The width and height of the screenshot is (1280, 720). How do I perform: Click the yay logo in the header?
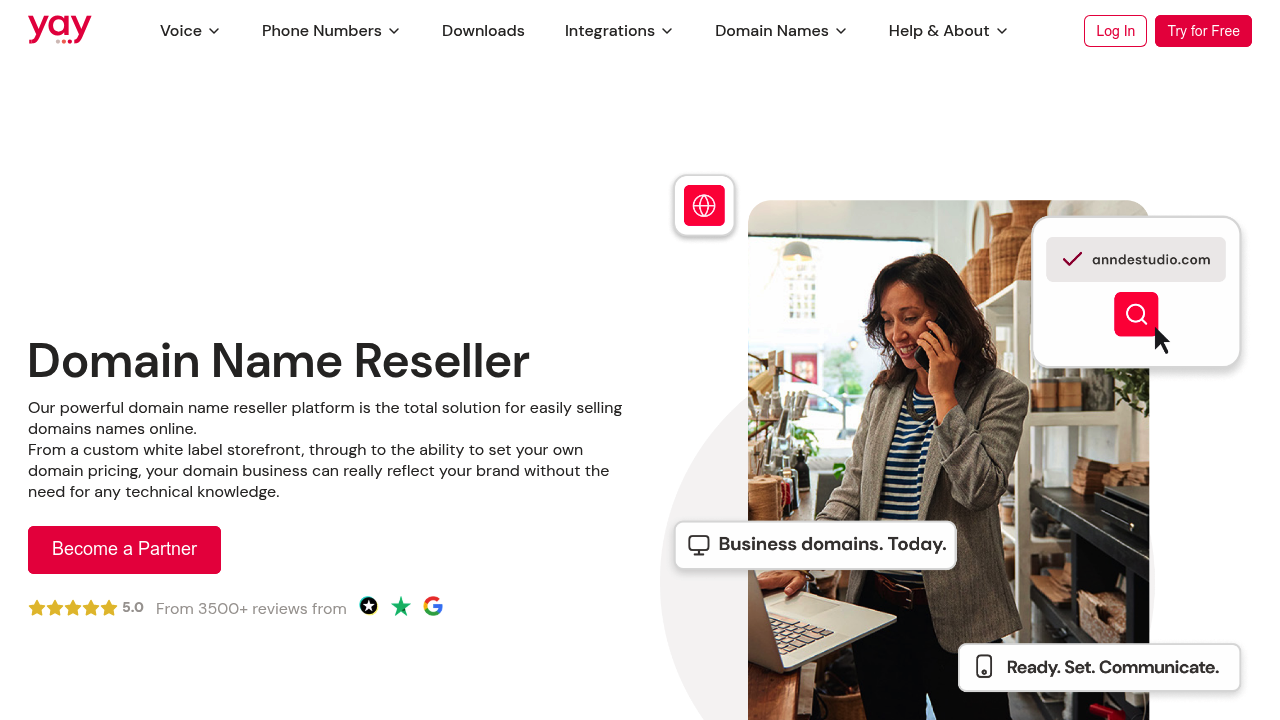60,30
